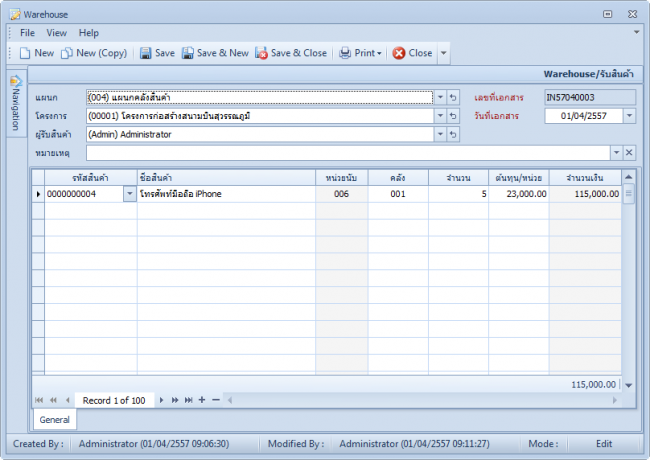Screen dimensions: 650x460
Task: Open the View menu
Action: [x=56, y=33]
